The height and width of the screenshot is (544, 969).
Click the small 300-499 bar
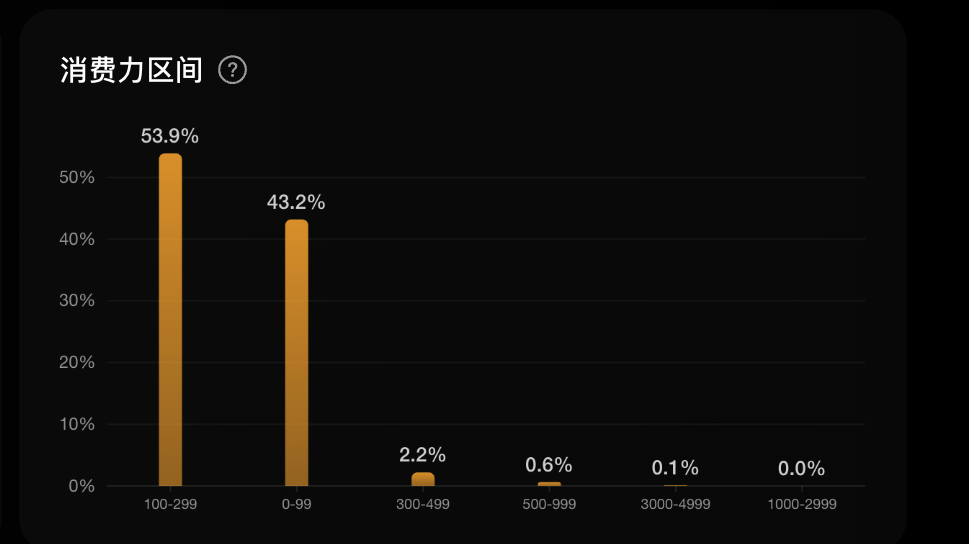(x=423, y=479)
